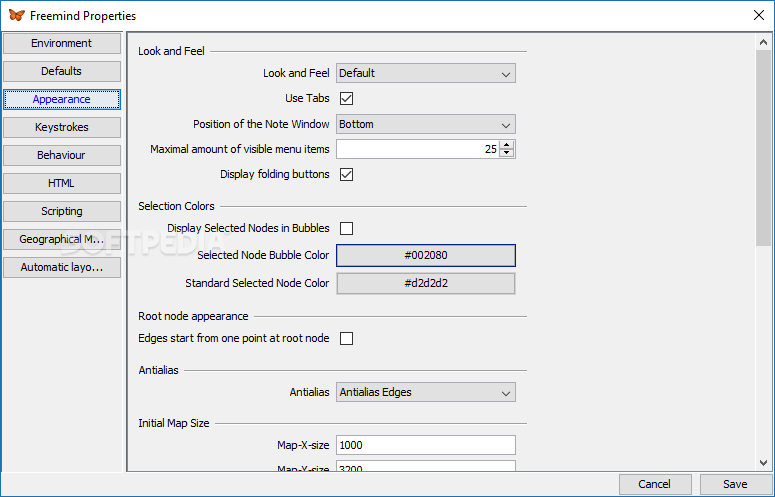Click the maximal visible menu items field

[418, 149]
